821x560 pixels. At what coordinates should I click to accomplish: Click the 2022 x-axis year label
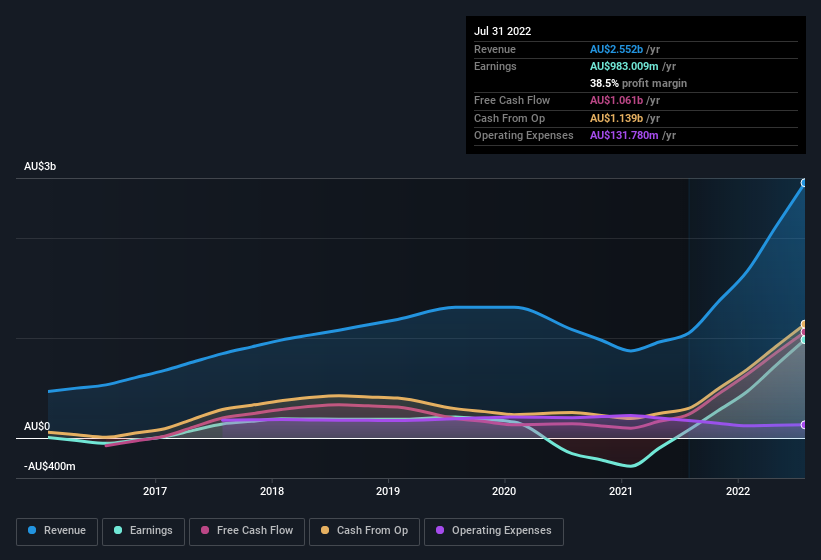pos(738,491)
